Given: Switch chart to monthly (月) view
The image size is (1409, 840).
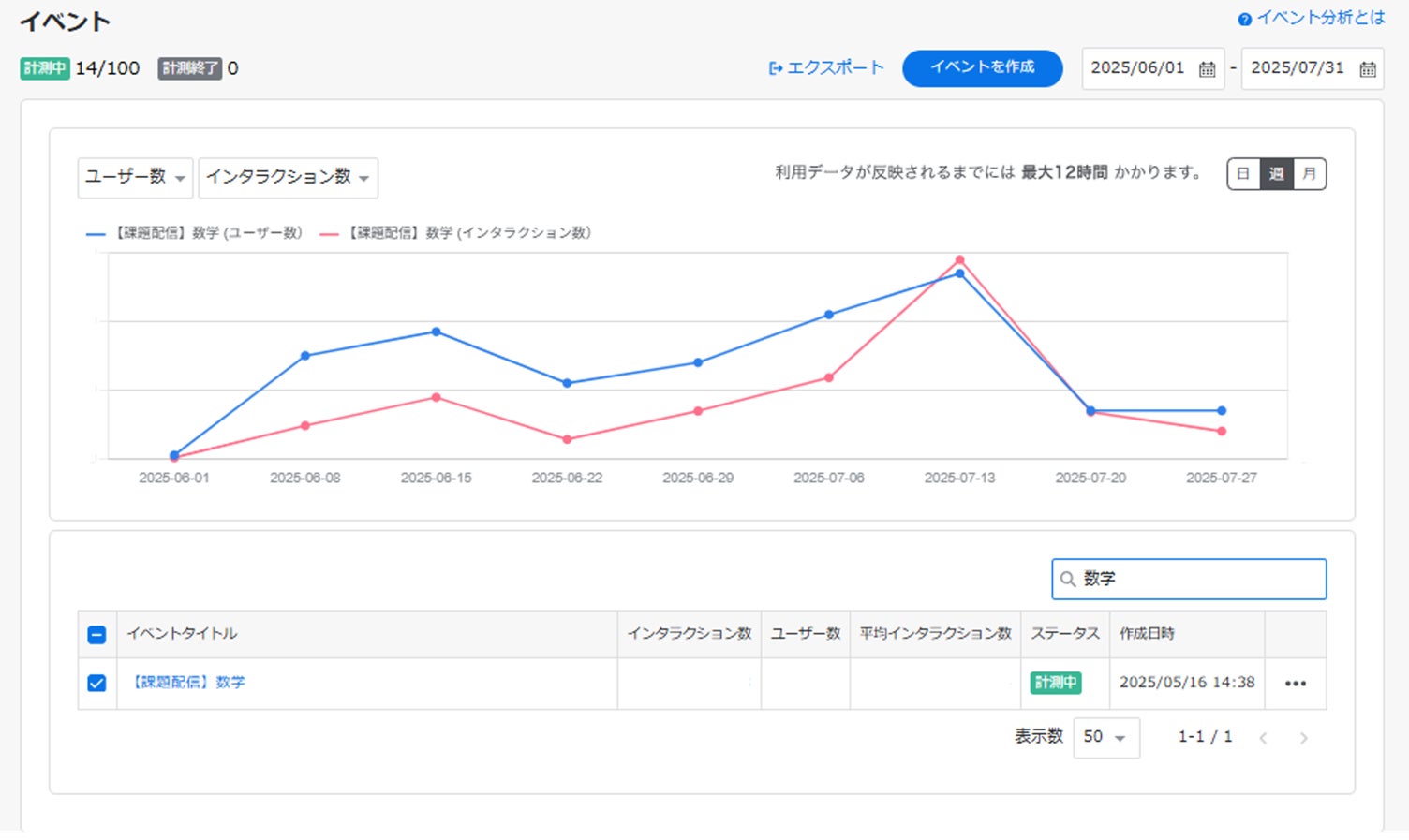Looking at the screenshot, I should point(1309,174).
